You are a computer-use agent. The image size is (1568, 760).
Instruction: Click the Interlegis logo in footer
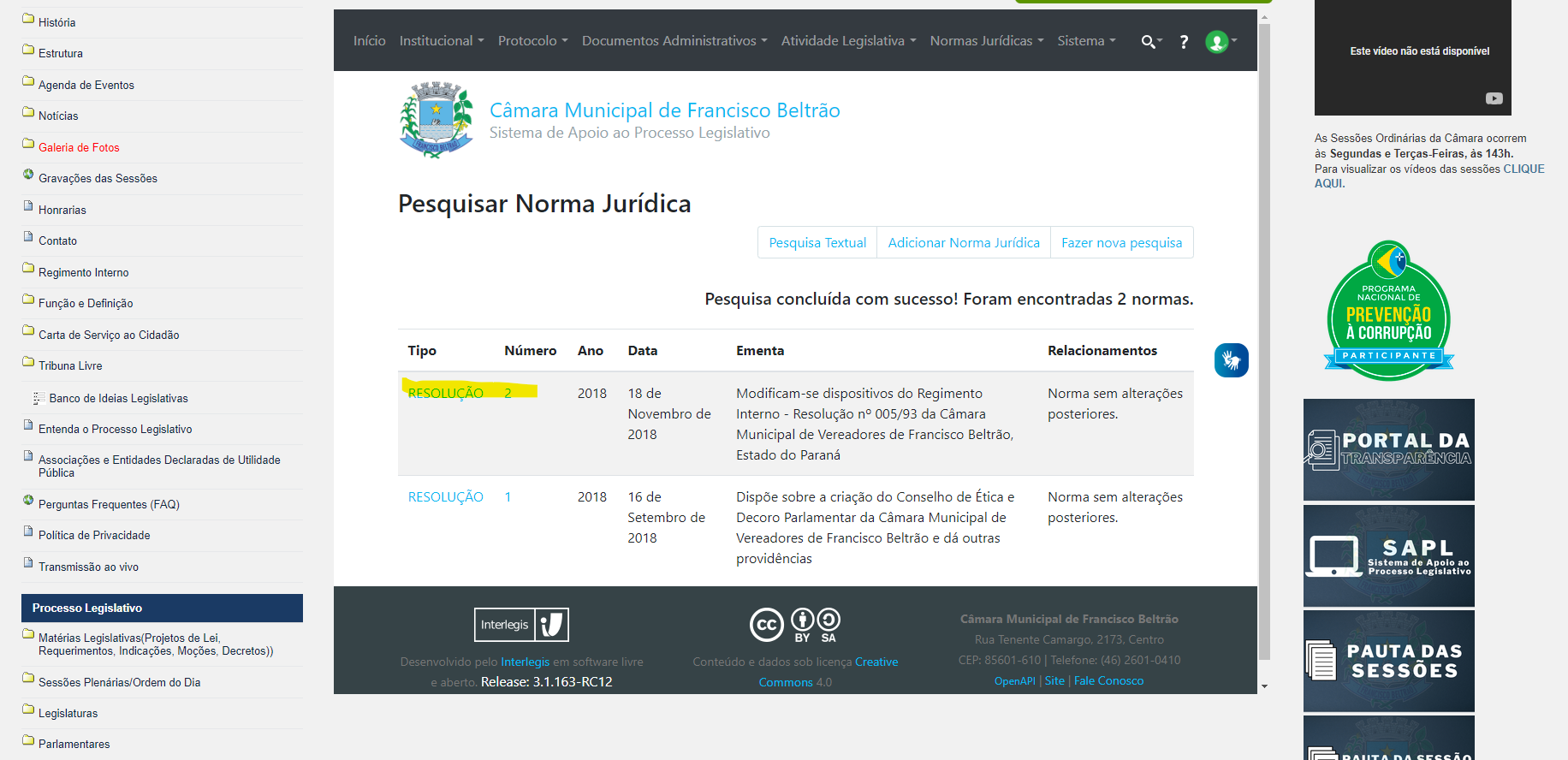click(x=521, y=625)
